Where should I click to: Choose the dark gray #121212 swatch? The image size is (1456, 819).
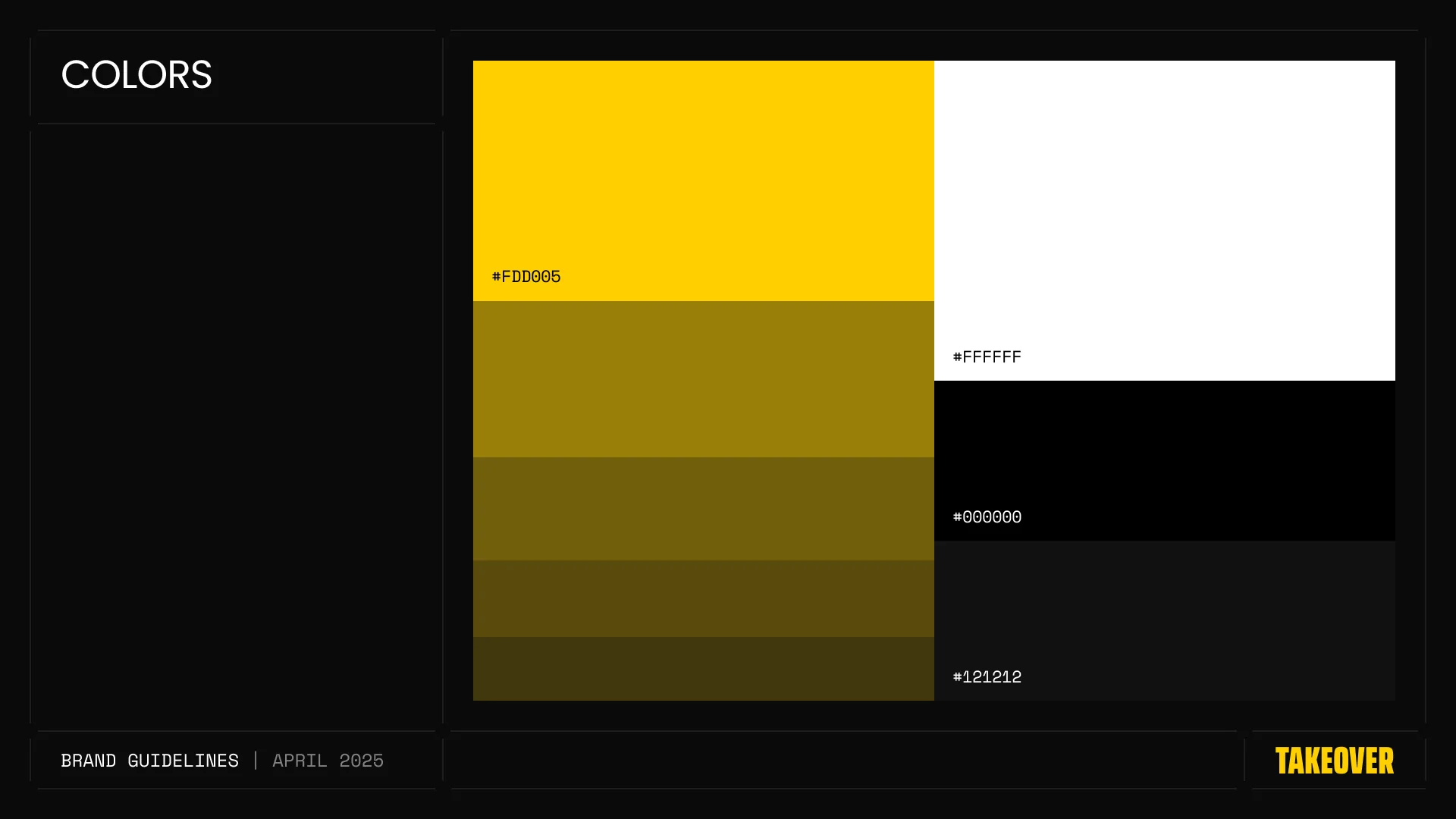click(x=1165, y=620)
